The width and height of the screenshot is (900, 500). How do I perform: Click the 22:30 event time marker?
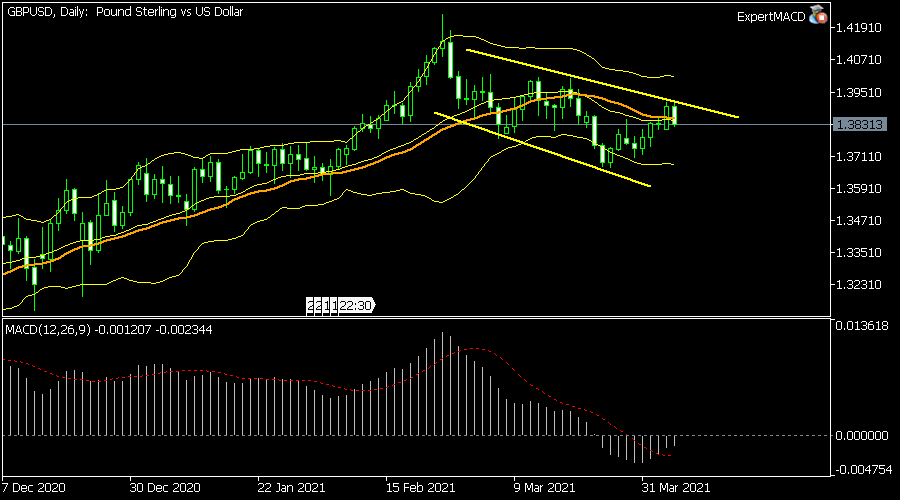pos(356,306)
